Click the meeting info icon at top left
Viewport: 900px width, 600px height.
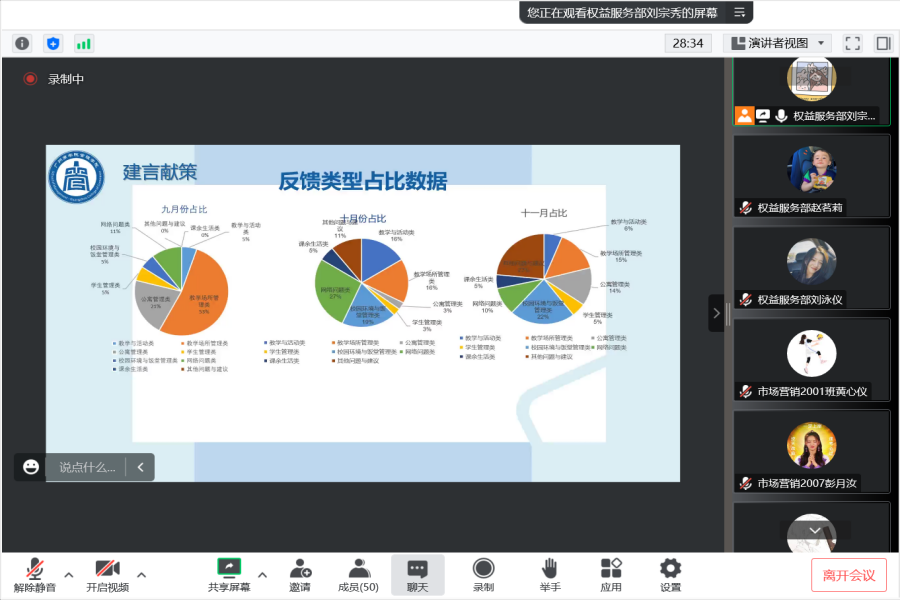(x=22, y=43)
